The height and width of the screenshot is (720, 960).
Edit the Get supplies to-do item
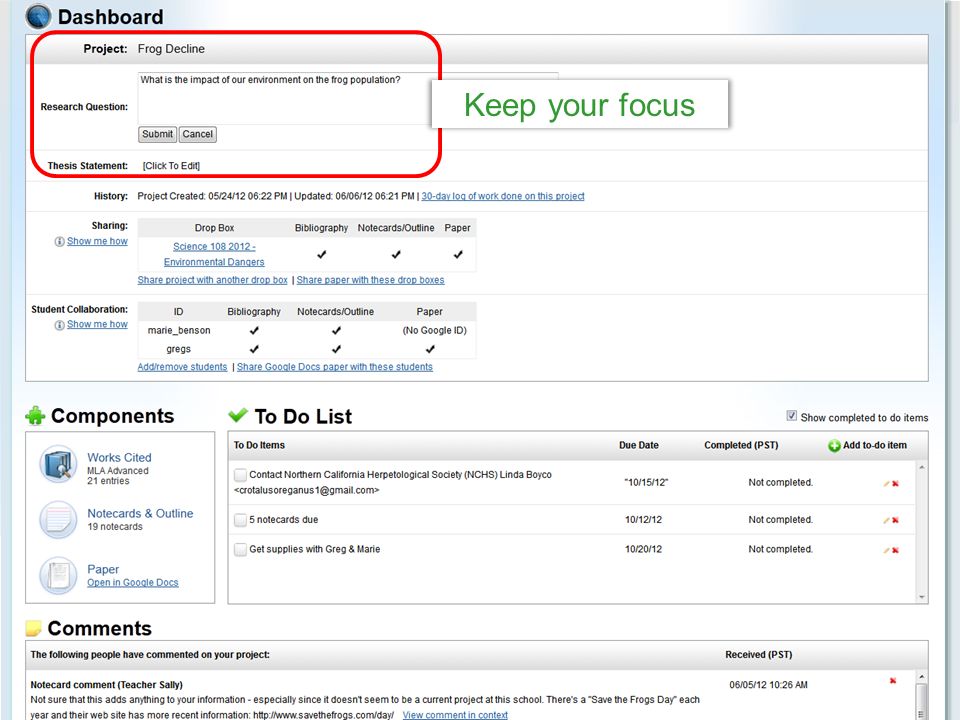tap(886, 550)
